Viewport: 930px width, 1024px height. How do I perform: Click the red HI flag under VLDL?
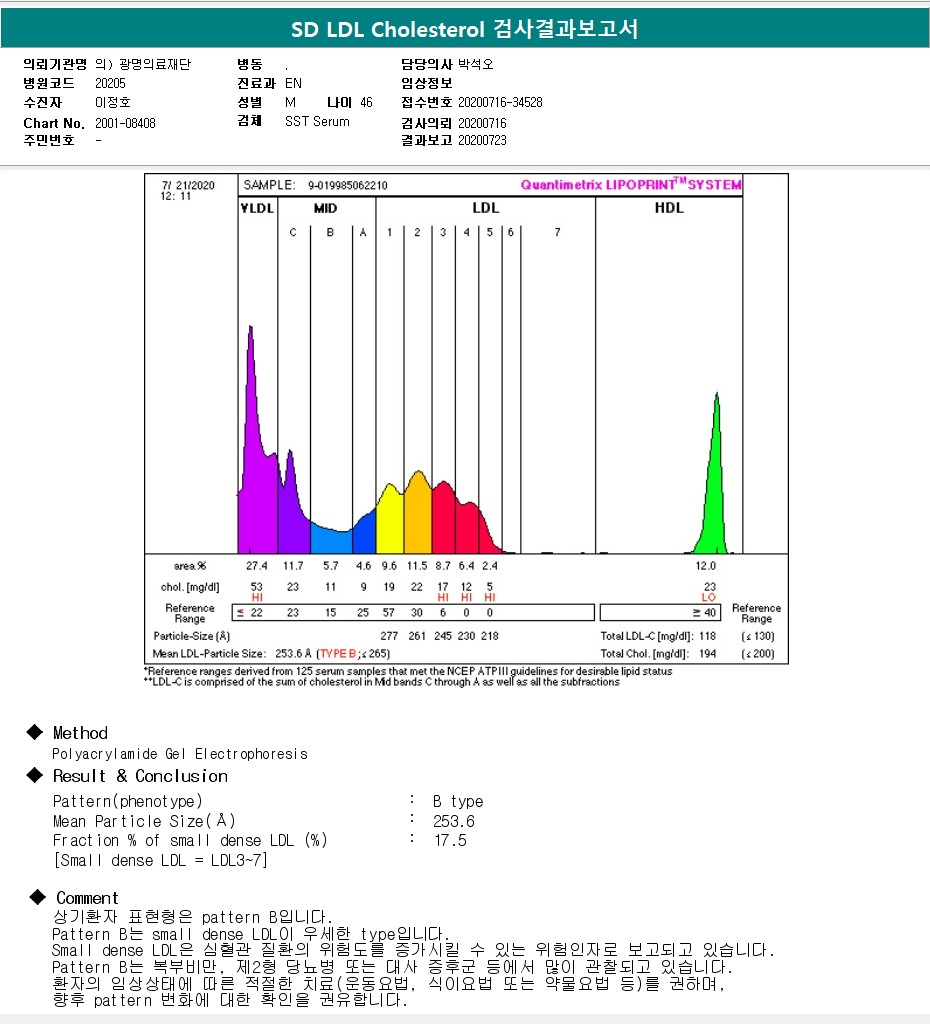pyautogui.click(x=257, y=597)
